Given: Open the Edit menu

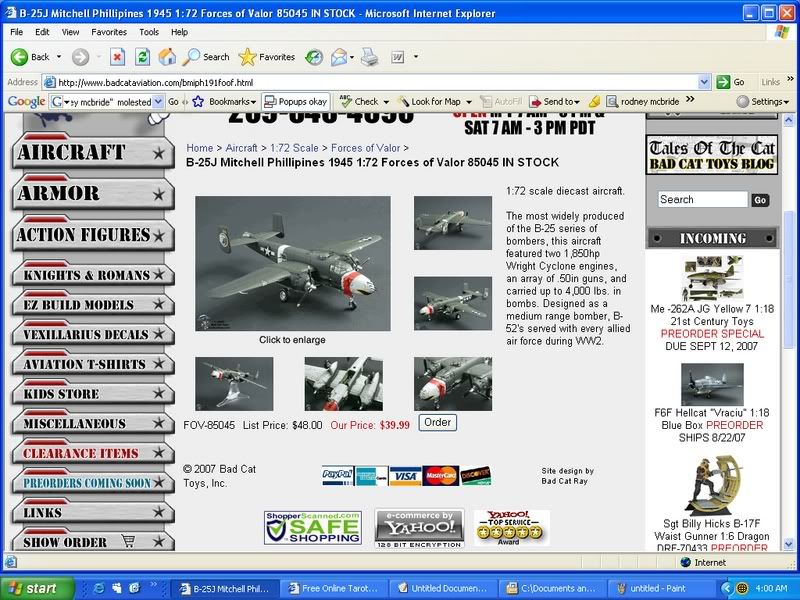Looking at the screenshot, I should point(42,32).
